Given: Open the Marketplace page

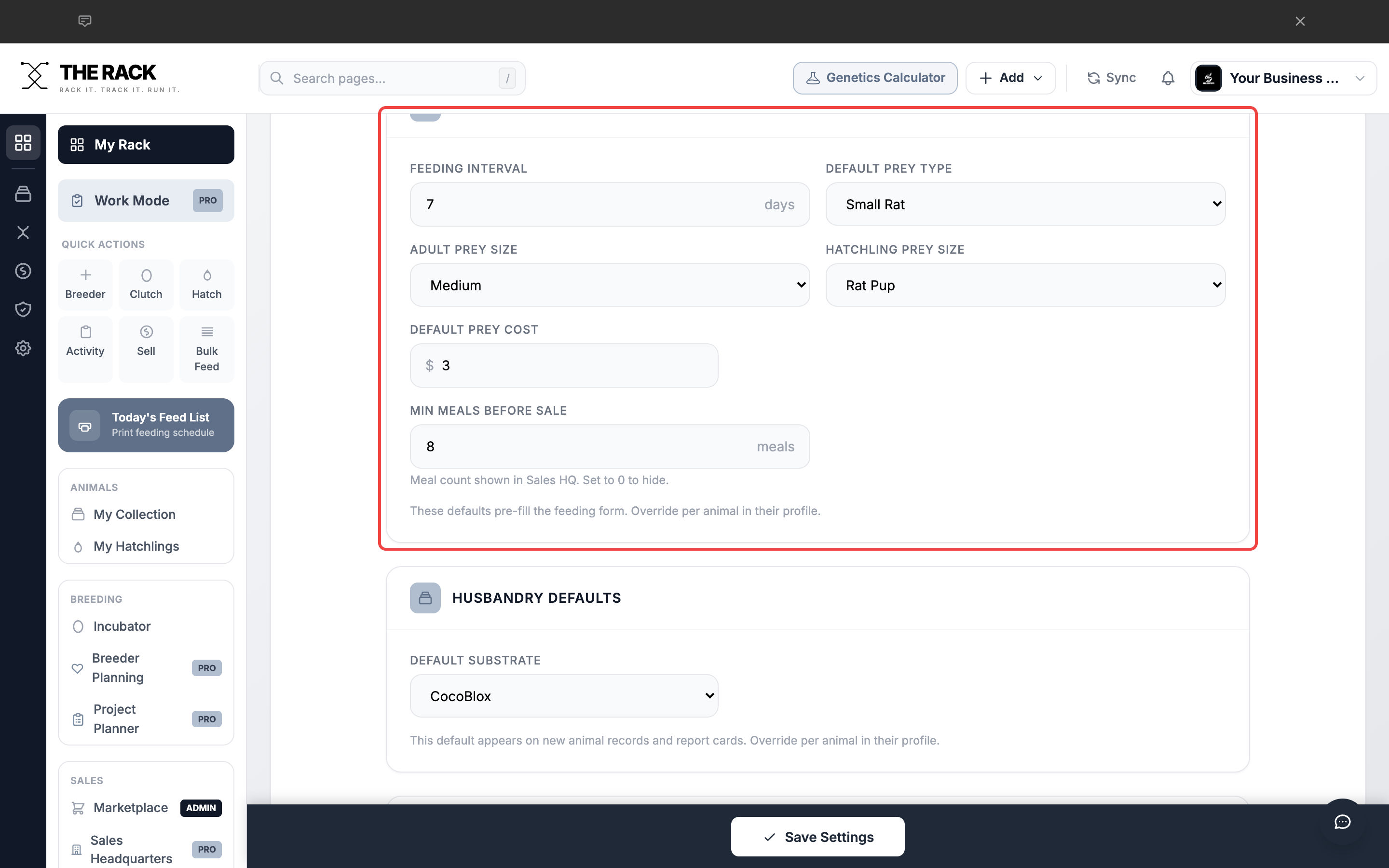Looking at the screenshot, I should tap(146, 808).
